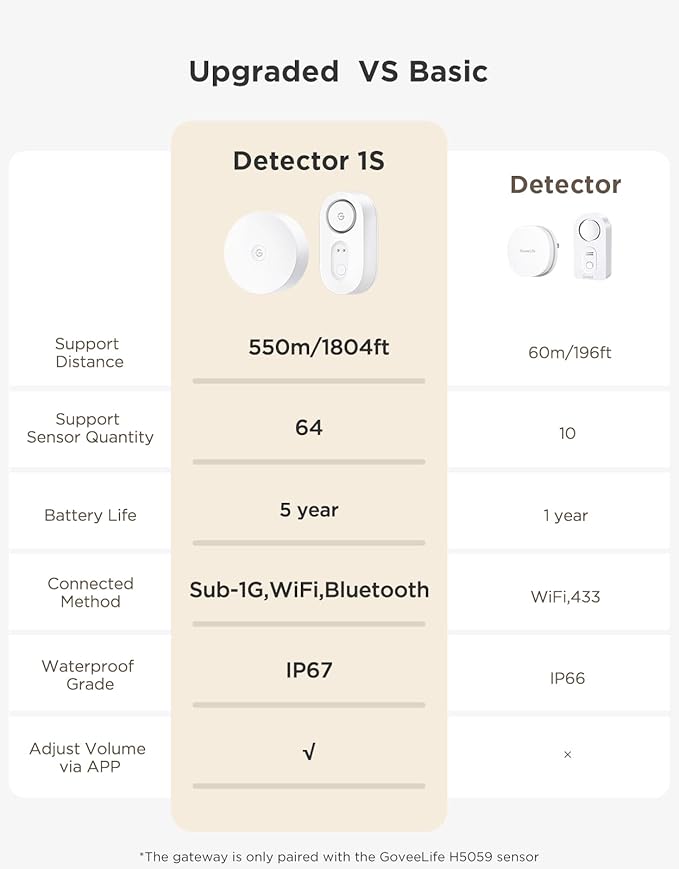Viewport: 679px width, 869px height.
Task: Click the × mark in the Detector column
Action: point(568,754)
